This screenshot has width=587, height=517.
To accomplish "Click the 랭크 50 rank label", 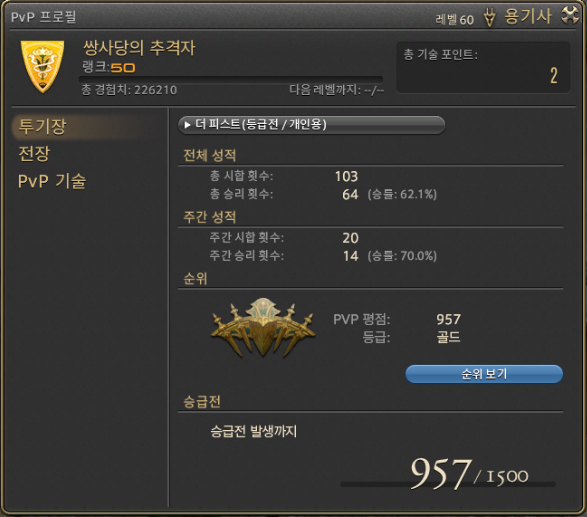I will tap(109, 67).
